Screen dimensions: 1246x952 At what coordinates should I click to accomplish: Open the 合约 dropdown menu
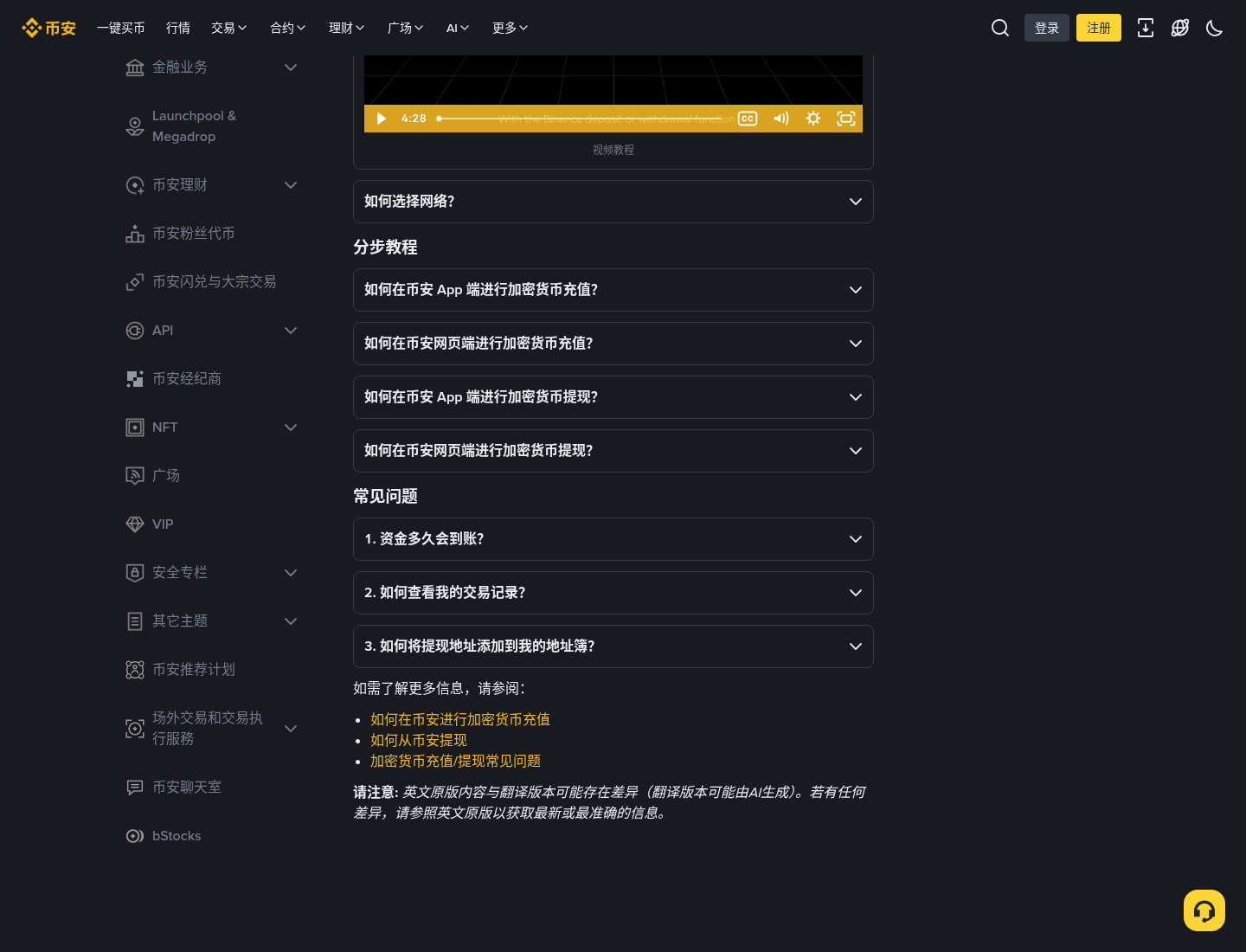tap(288, 28)
